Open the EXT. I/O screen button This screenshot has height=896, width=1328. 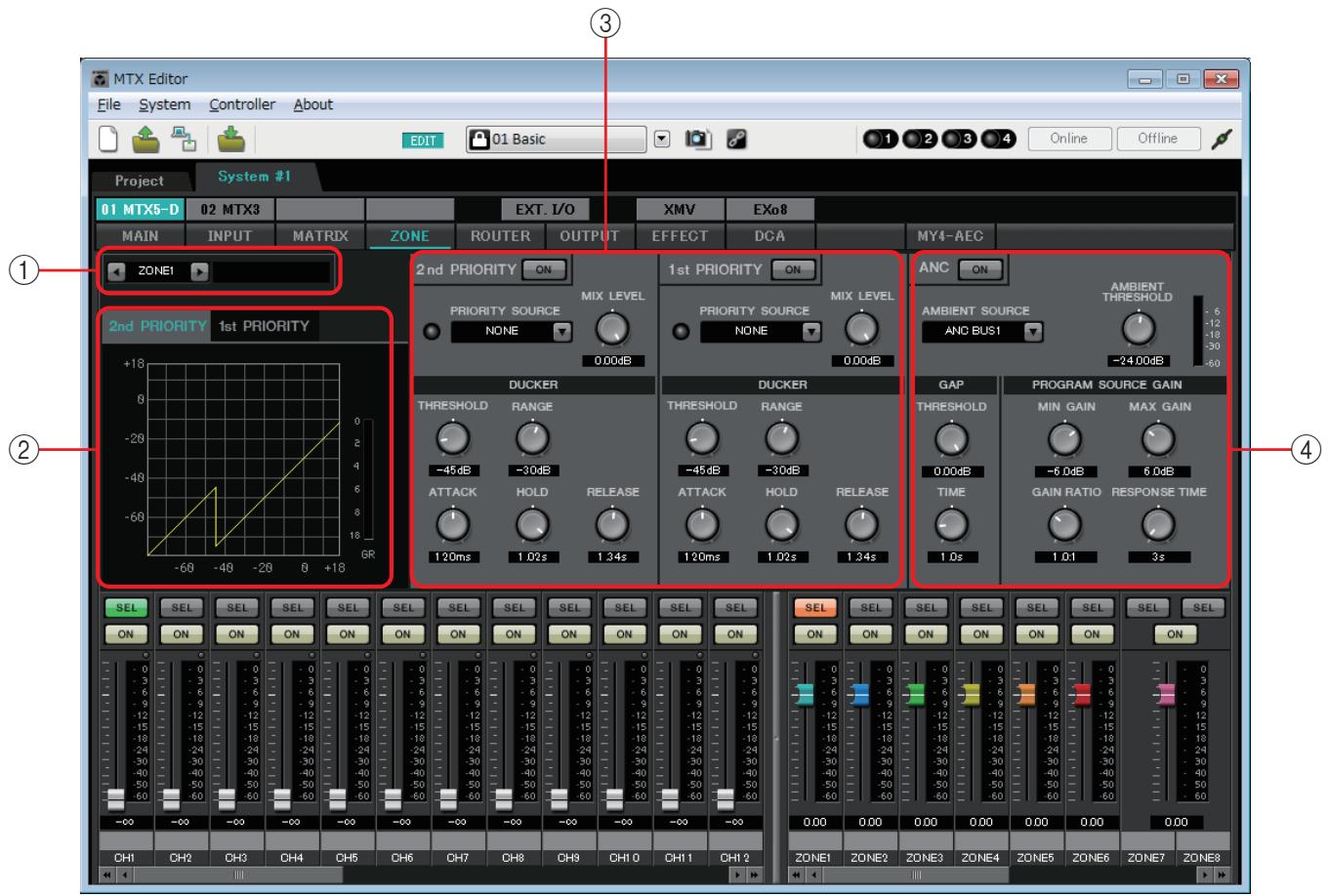pyautogui.click(x=546, y=209)
